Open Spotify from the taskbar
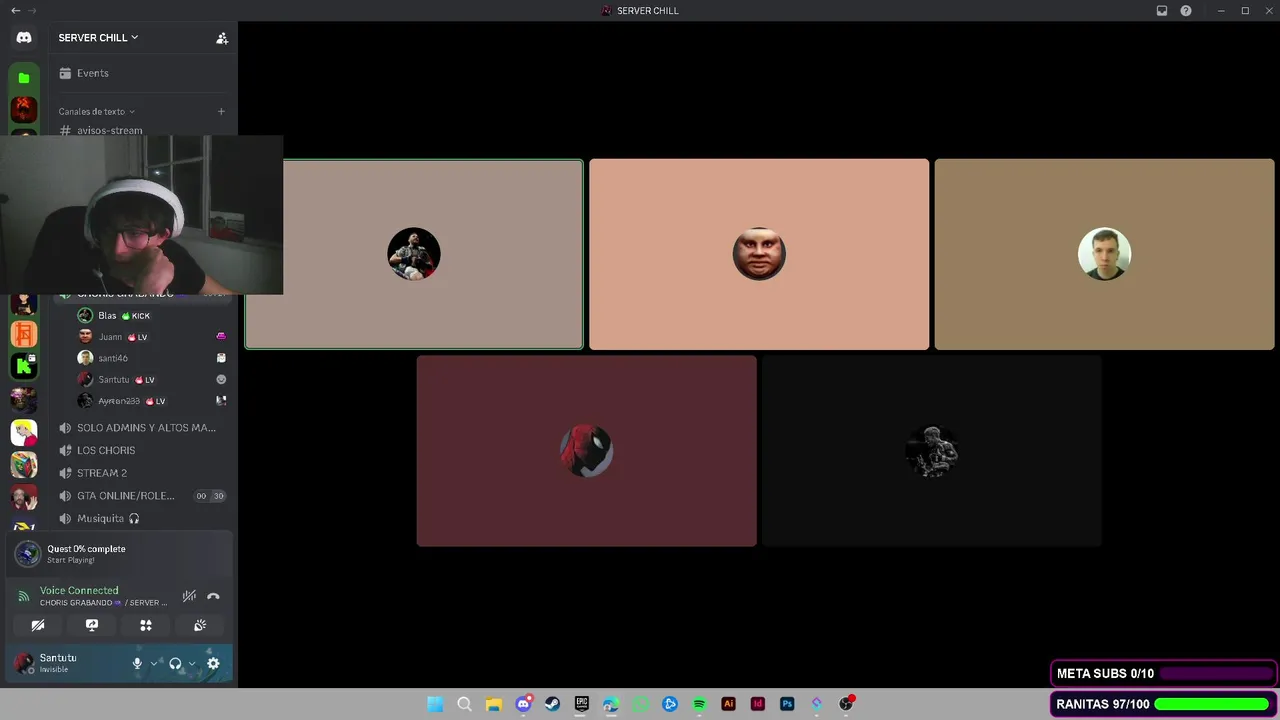 pos(699,704)
